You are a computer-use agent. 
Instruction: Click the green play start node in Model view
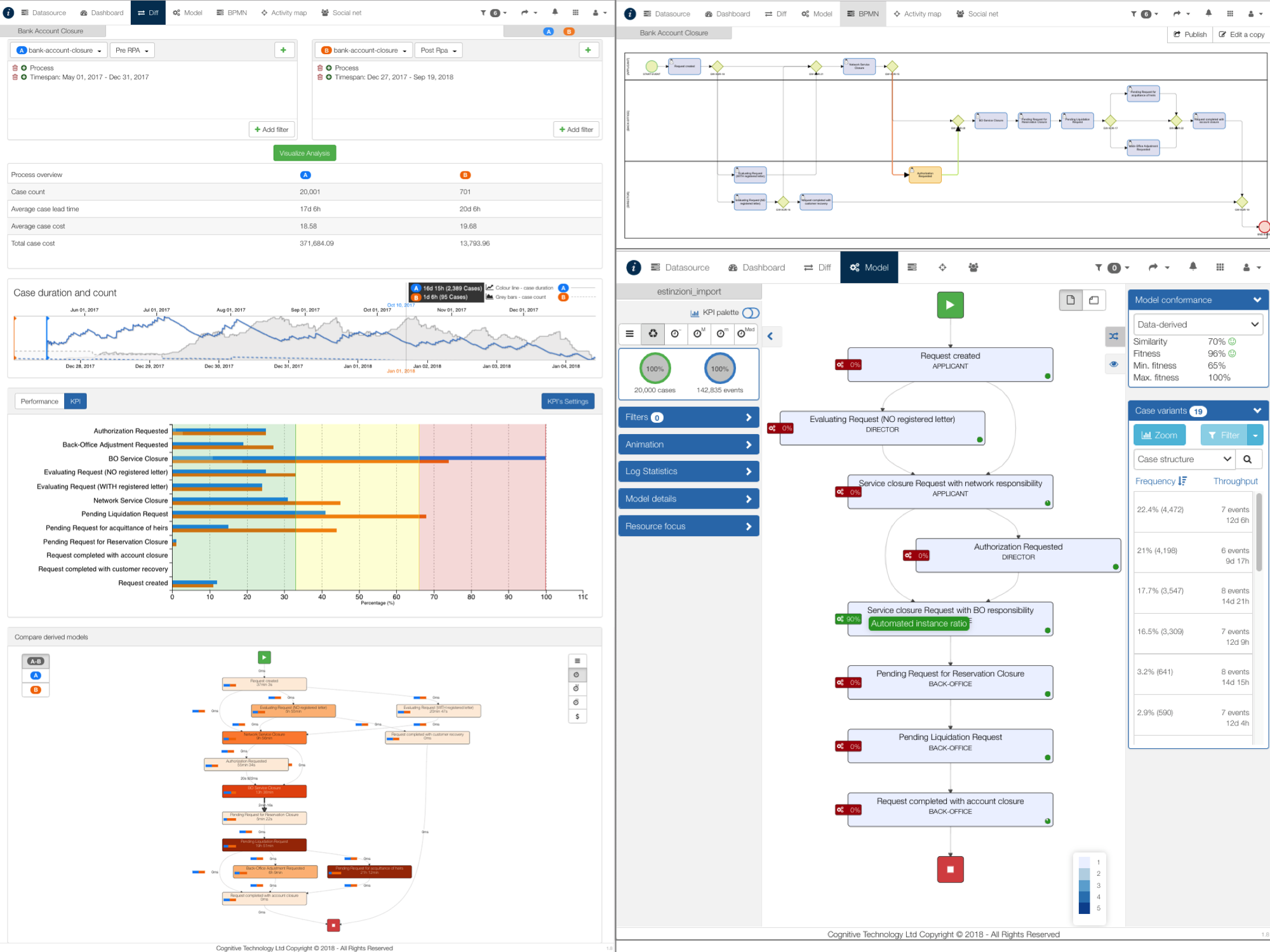tap(950, 305)
